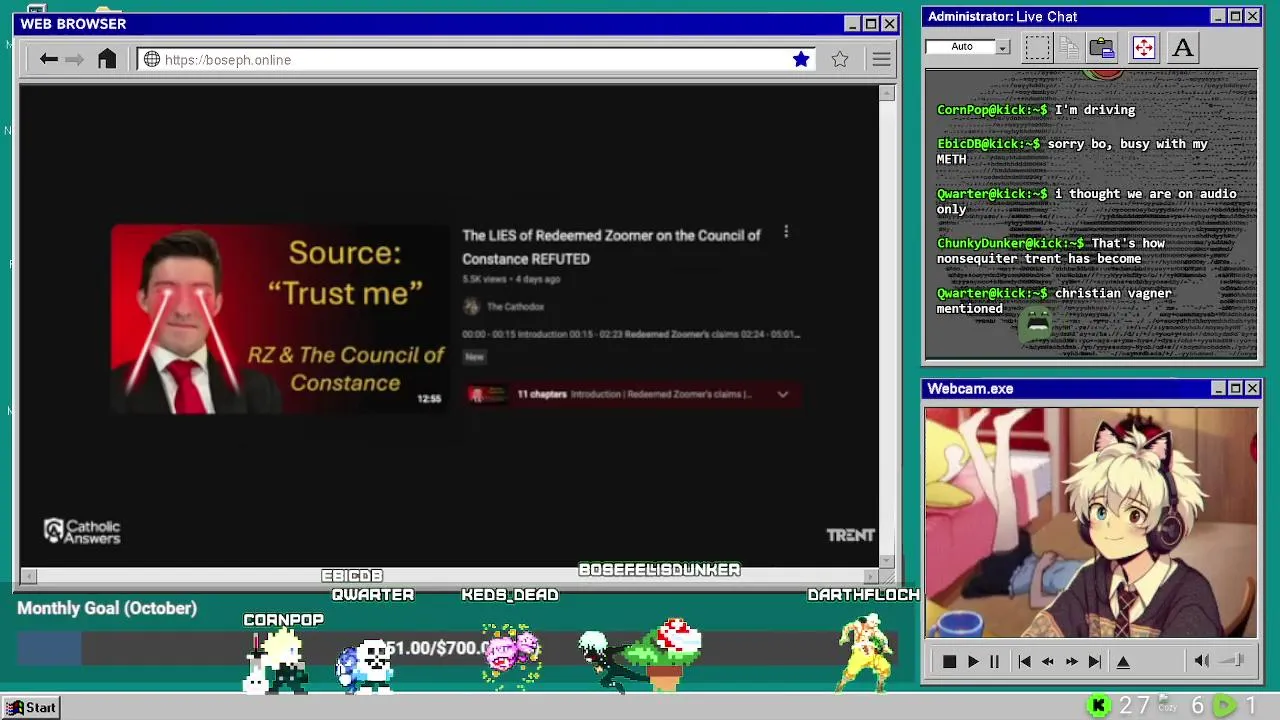Click the green Kick icon in taskbar

[x=1099, y=706]
